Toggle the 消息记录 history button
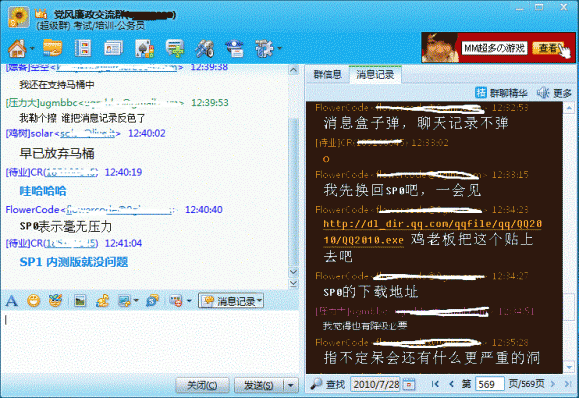579x398 pixels. click(x=231, y=301)
